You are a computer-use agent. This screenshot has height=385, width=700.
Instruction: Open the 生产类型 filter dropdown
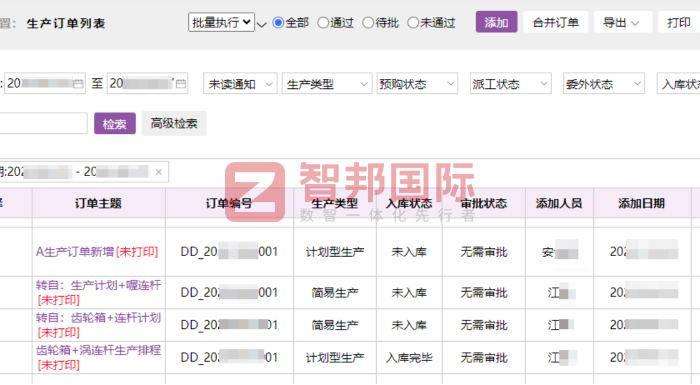(327, 84)
